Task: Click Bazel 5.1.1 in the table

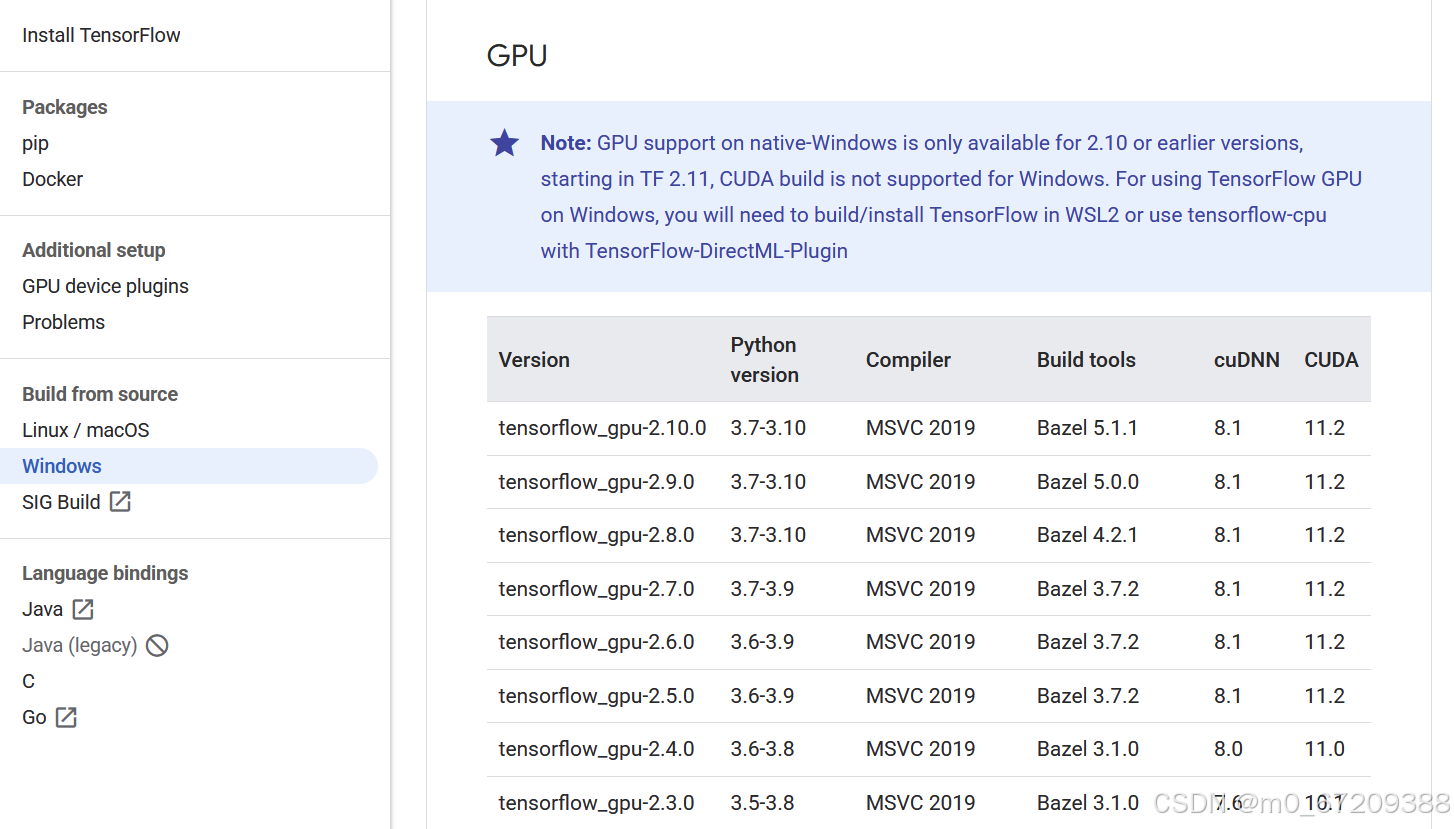Action: coord(1087,428)
